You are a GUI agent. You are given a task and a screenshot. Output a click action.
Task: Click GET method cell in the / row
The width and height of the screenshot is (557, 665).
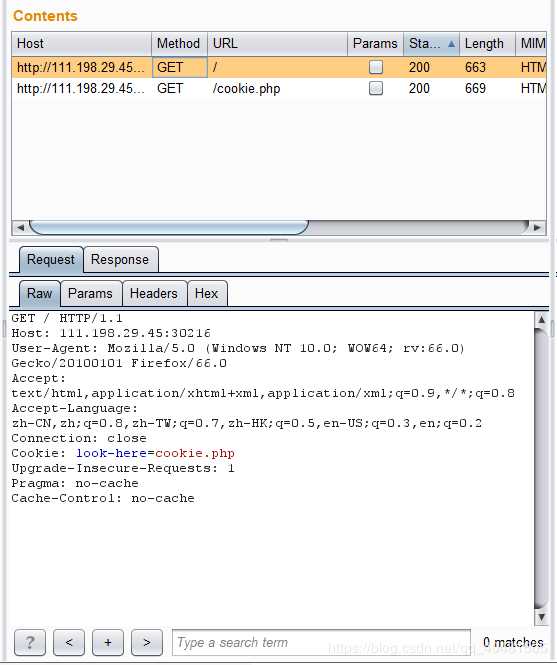point(179,67)
